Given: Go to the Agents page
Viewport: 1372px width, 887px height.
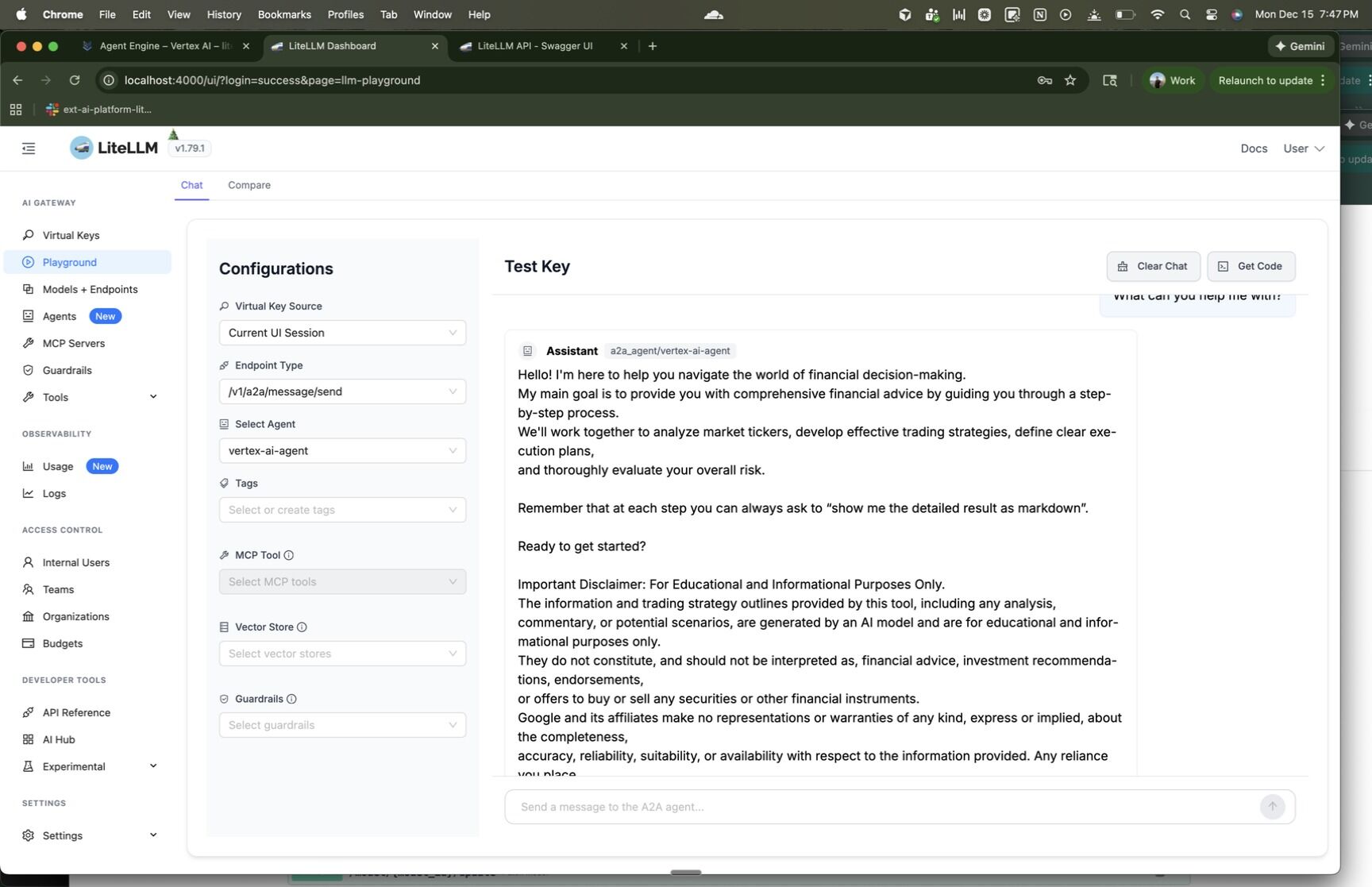Looking at the screenshot, I should point(60,316).
